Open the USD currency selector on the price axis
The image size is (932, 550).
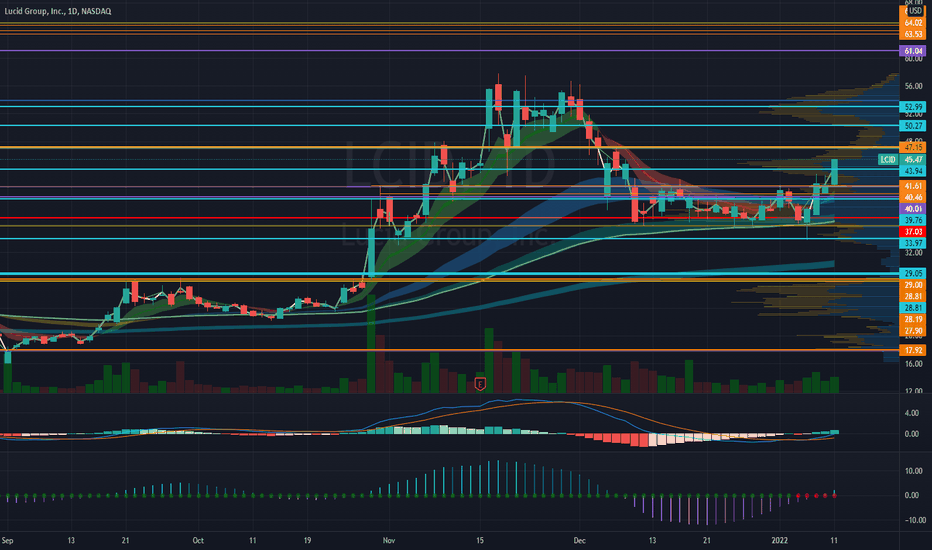pos(915,11)
